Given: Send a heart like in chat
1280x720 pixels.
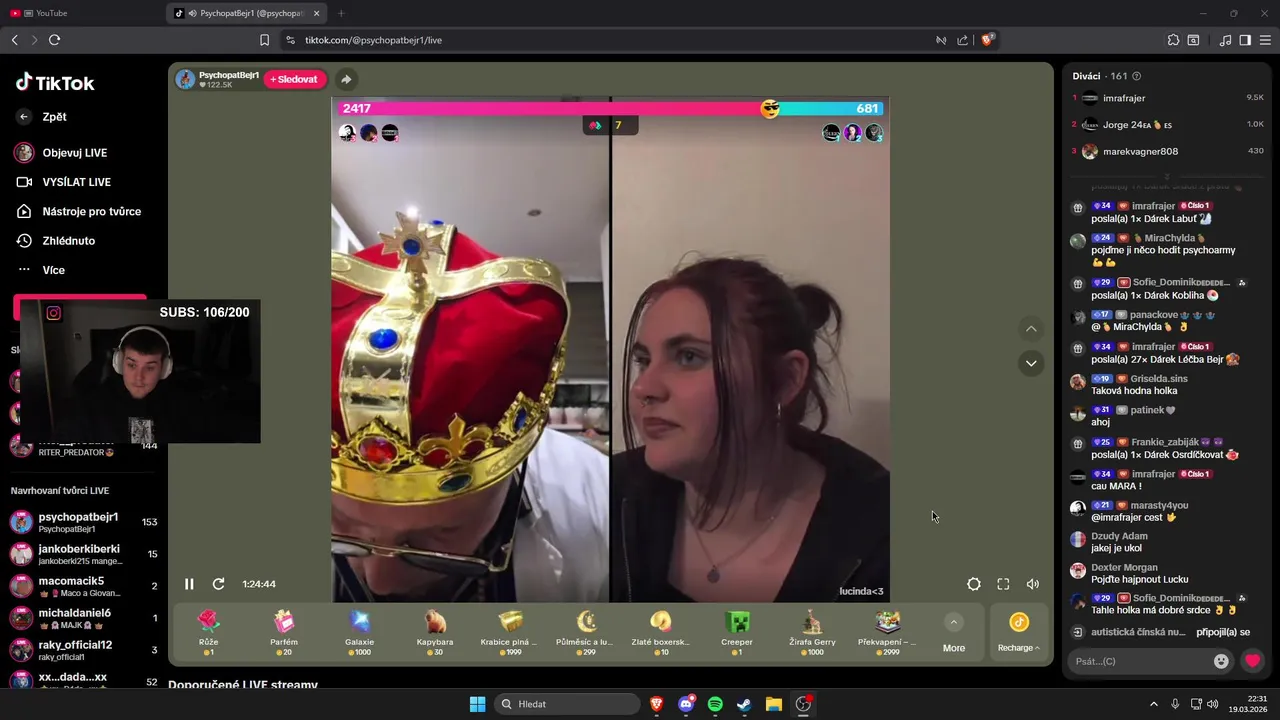Looking at the screenshot, I should [x=1252, y=661].
